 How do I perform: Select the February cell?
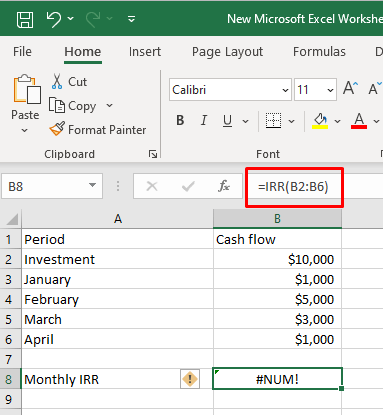point(117,299)
